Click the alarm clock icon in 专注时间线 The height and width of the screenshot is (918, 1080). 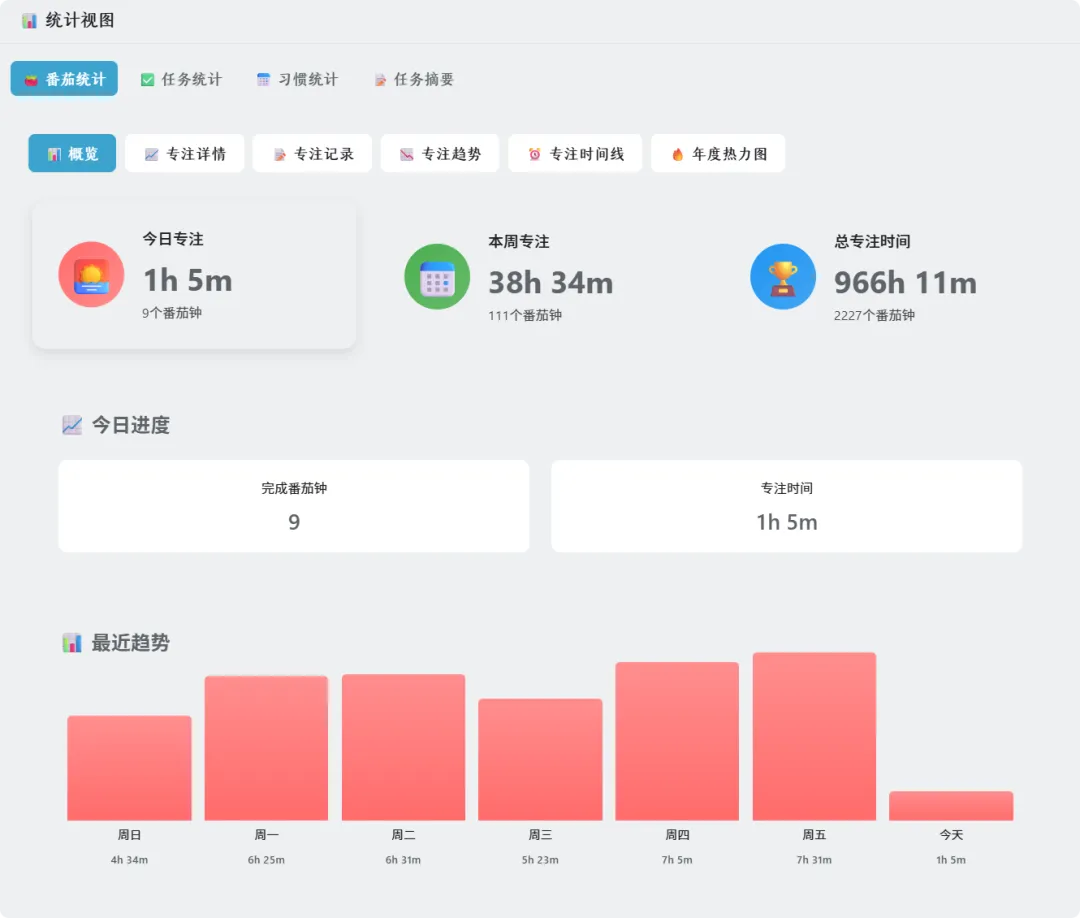pos(534,154)
